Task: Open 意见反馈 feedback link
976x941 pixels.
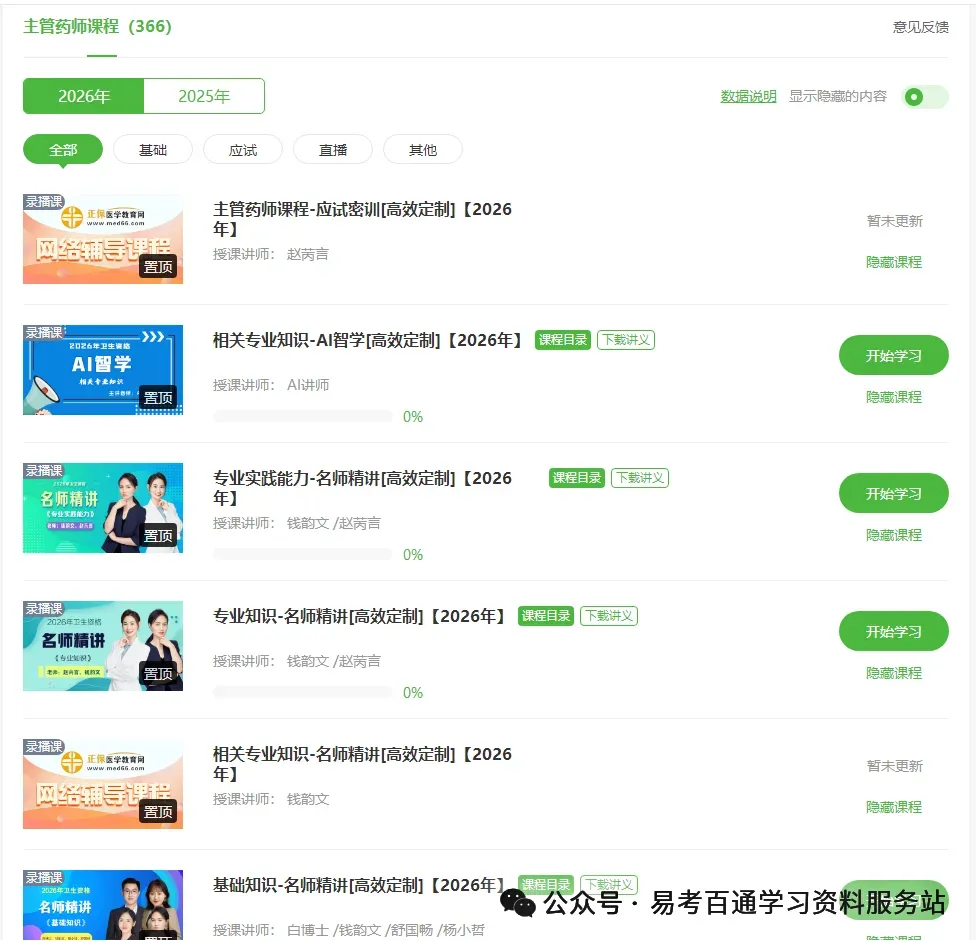Action: click(921, 27)
